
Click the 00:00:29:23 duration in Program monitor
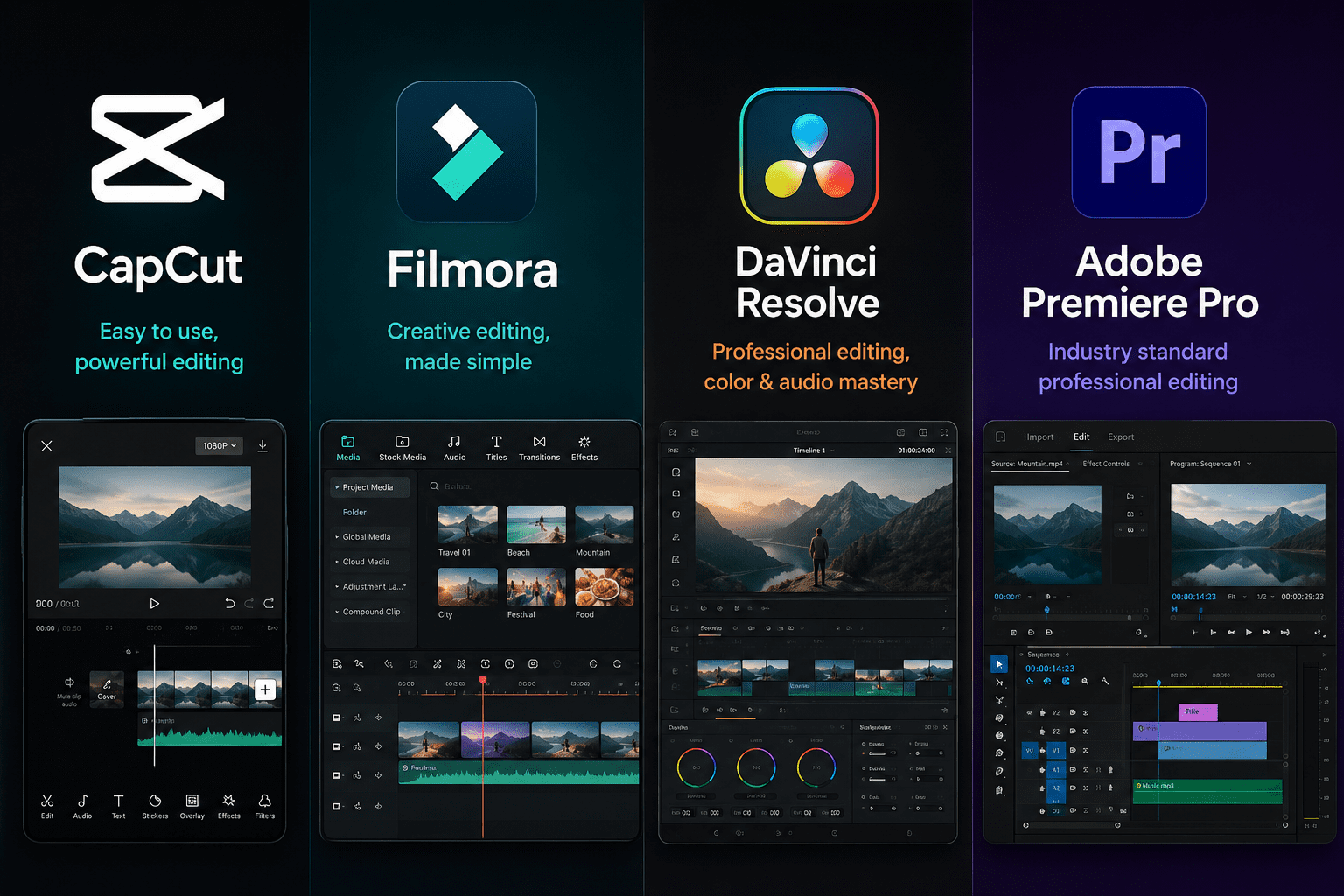1303,597
